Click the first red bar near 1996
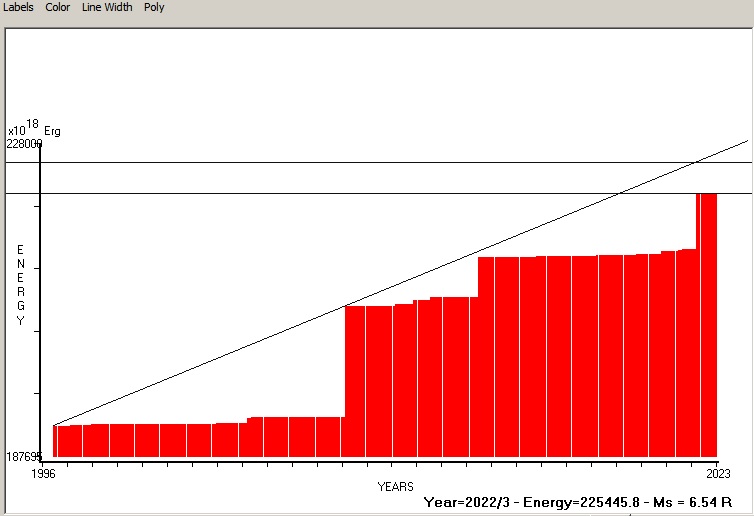The height and width of the screenshot is (516, 754). [58, 440]
